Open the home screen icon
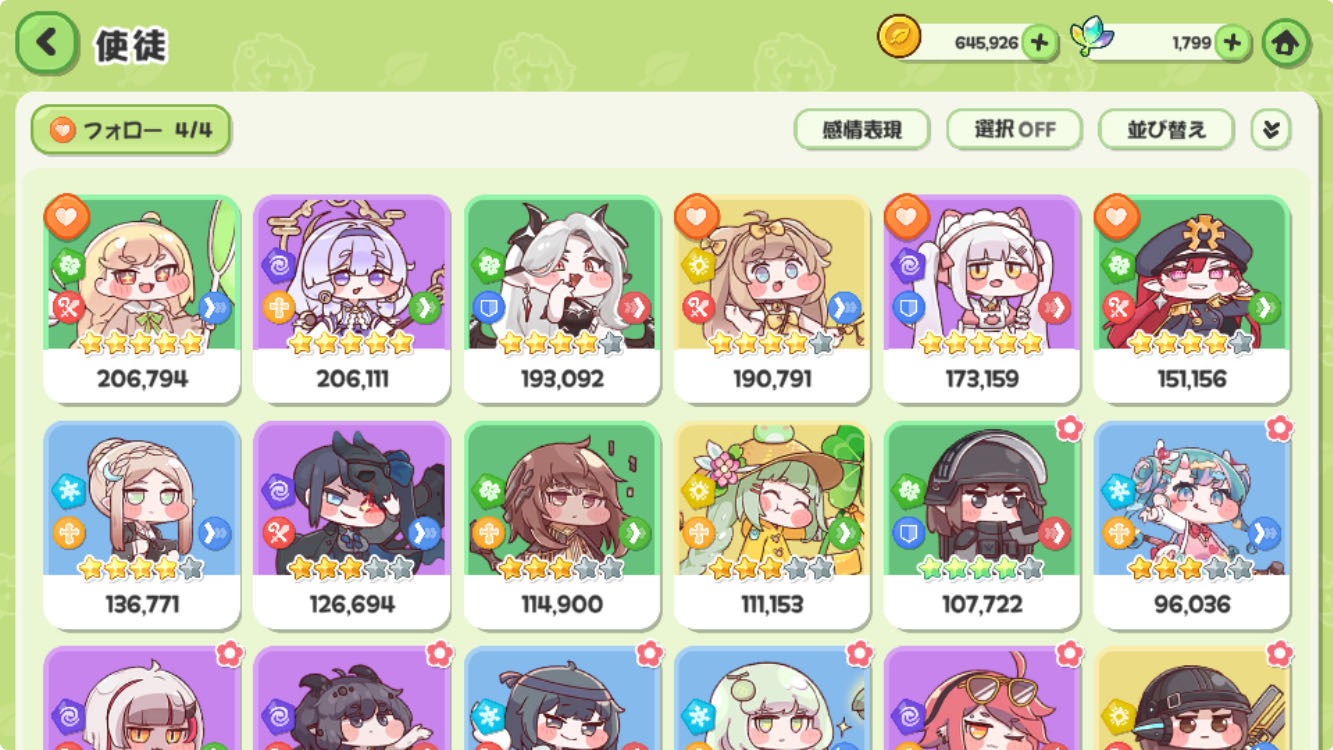The height and width of the screenshot is (750, 1333). click(x=1286, y=43)
